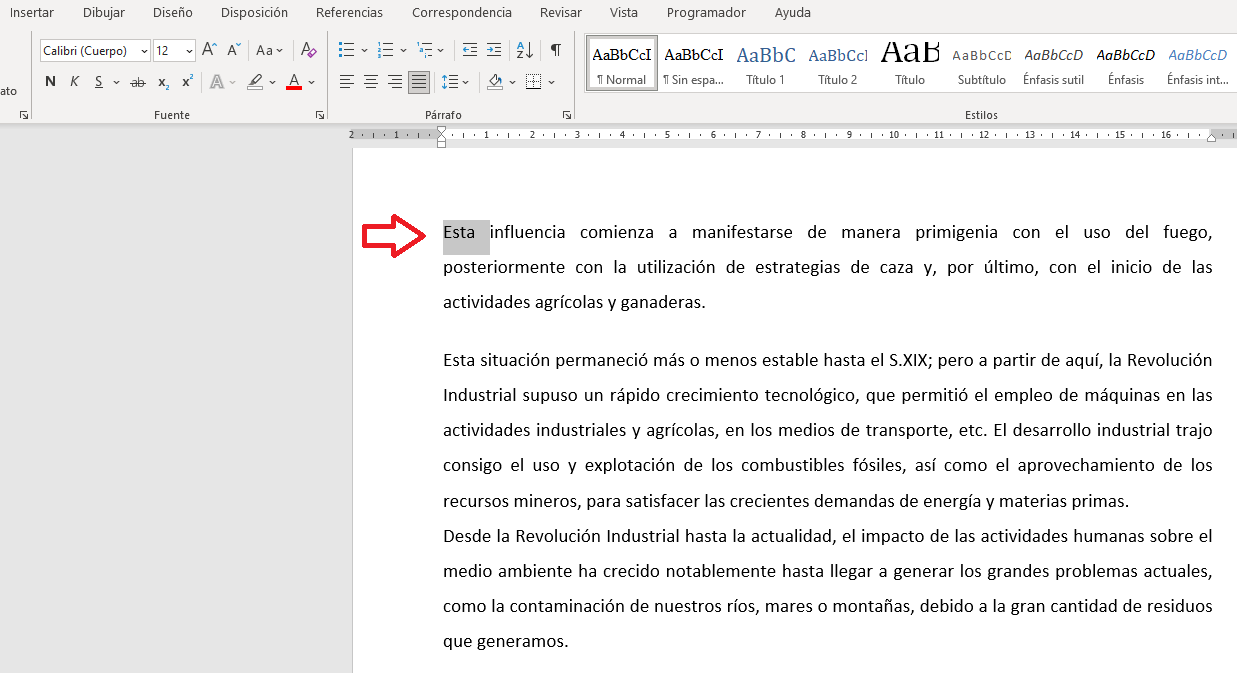Sort text with the A-Z icon
The image size is (1237, 673).
pos(524,50)
